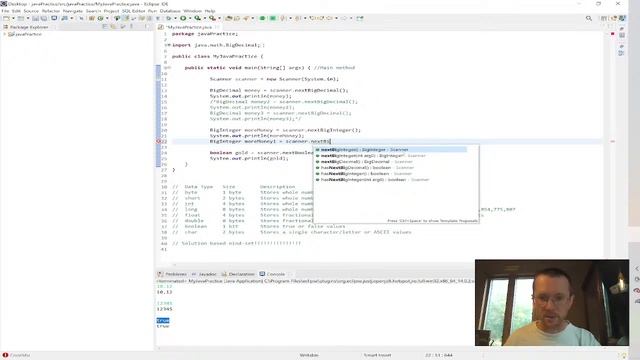Switch to the Console tab
This screenshot has height=360, width=640.
point(272,274)
